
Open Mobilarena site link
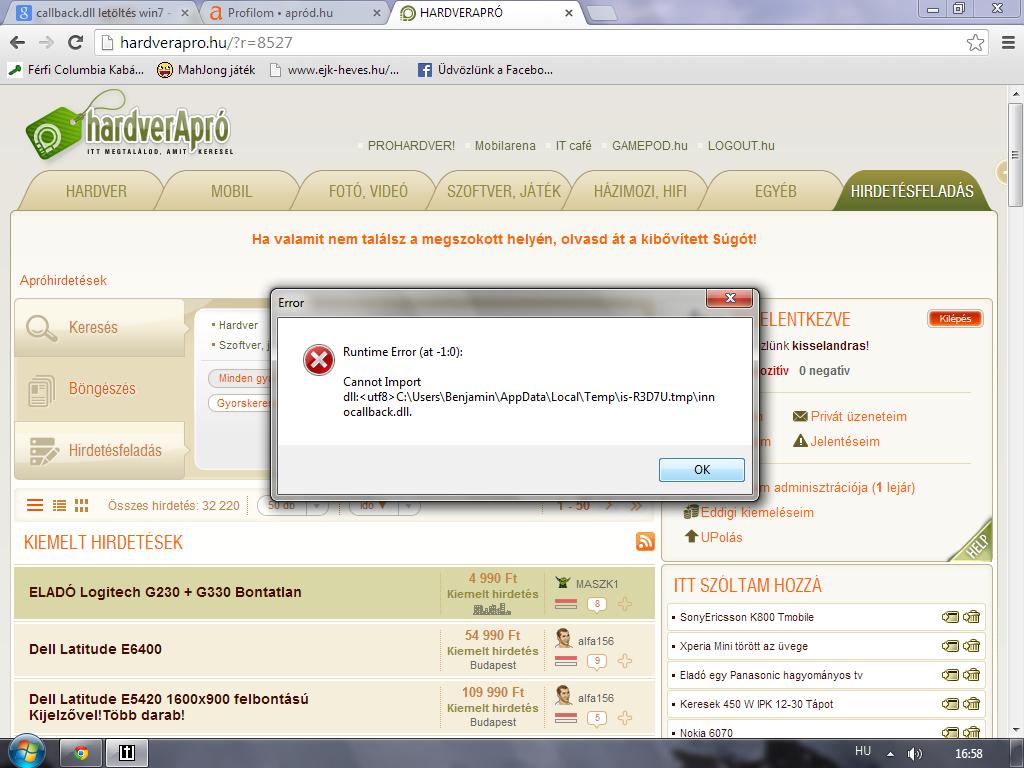coord(505,146)
